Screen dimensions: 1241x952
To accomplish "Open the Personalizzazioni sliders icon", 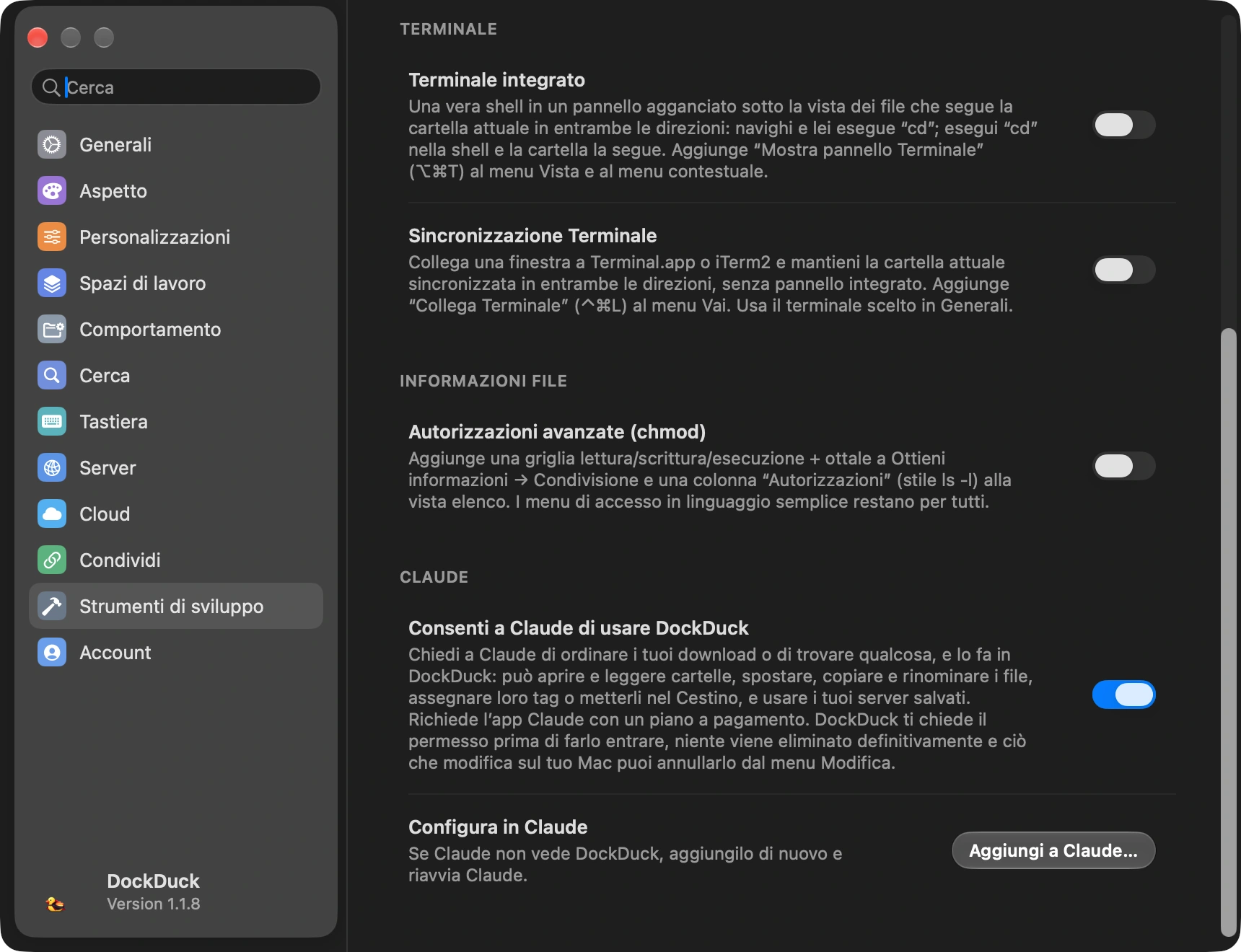I will [52, 237].
